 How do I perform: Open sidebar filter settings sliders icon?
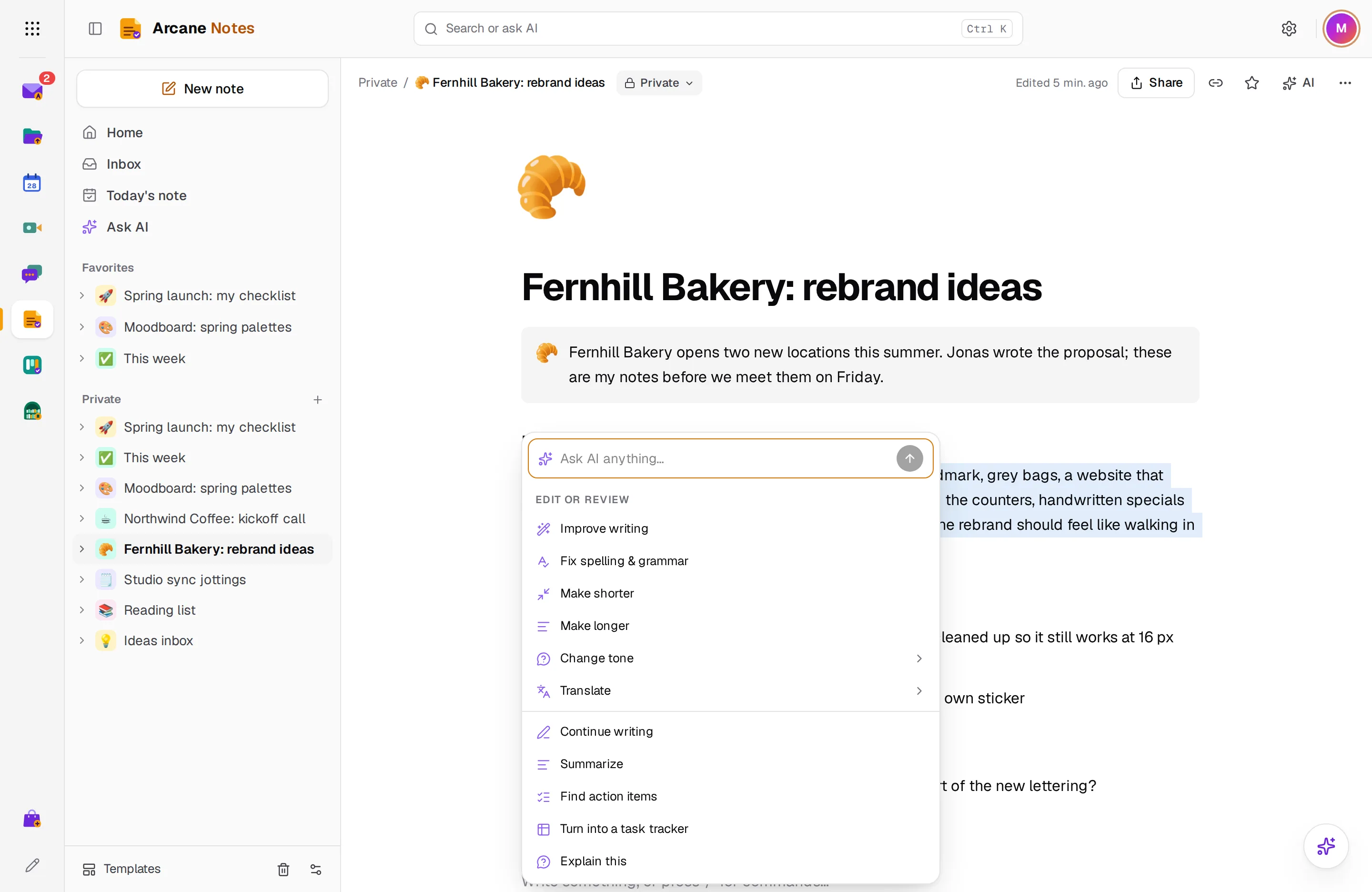pos(316,869)
